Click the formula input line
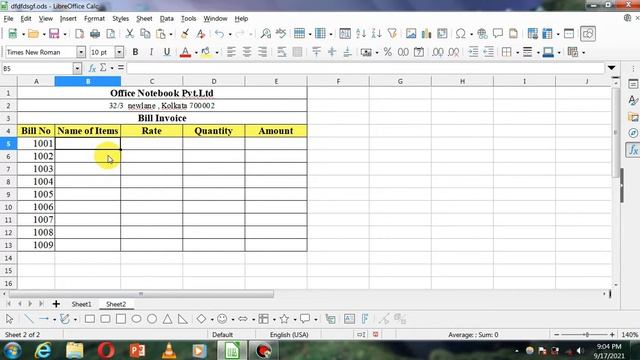640x360 pixels. point(366,68)
